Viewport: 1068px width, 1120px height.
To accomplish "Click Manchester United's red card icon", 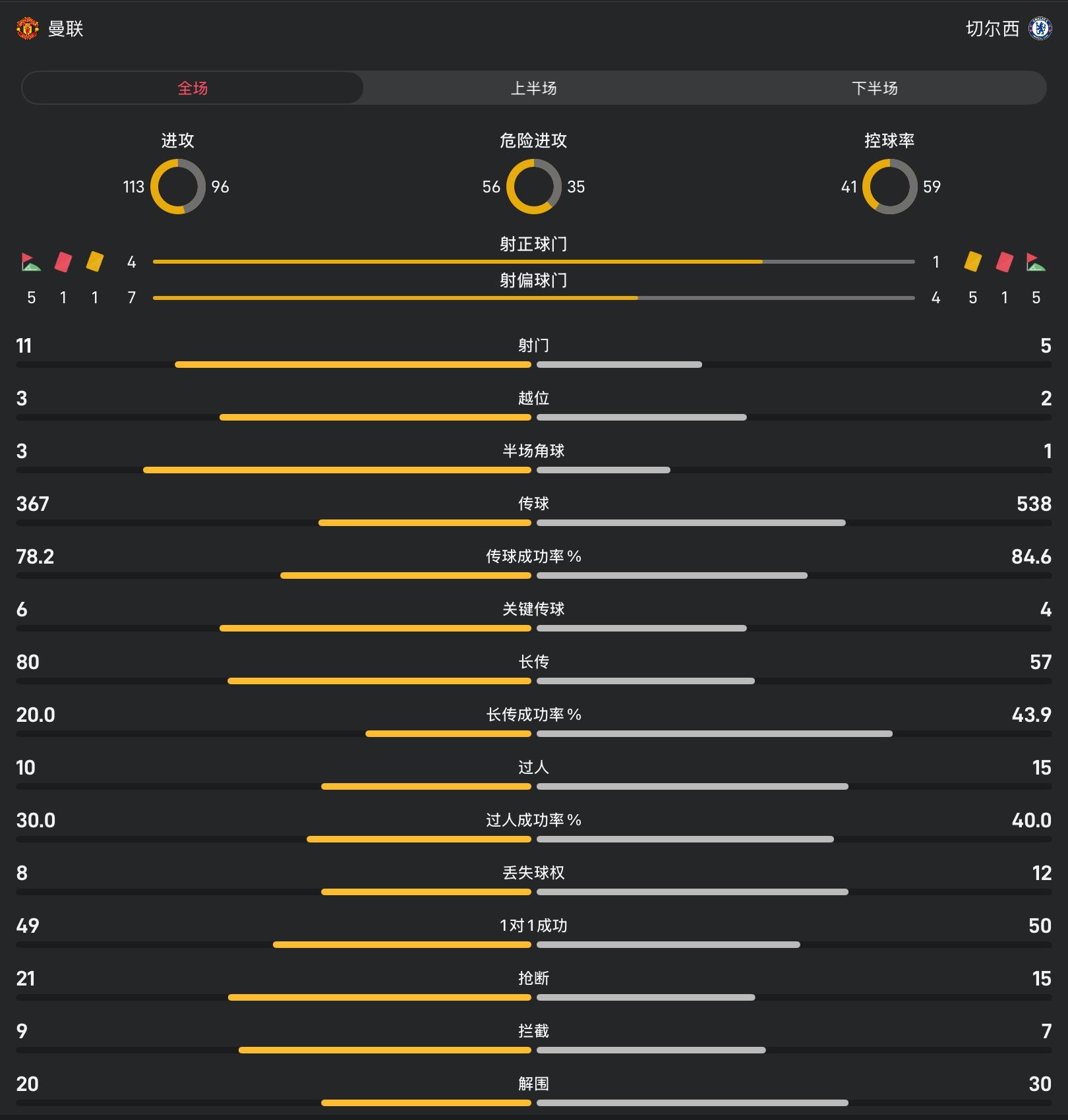I will point(63,262).
